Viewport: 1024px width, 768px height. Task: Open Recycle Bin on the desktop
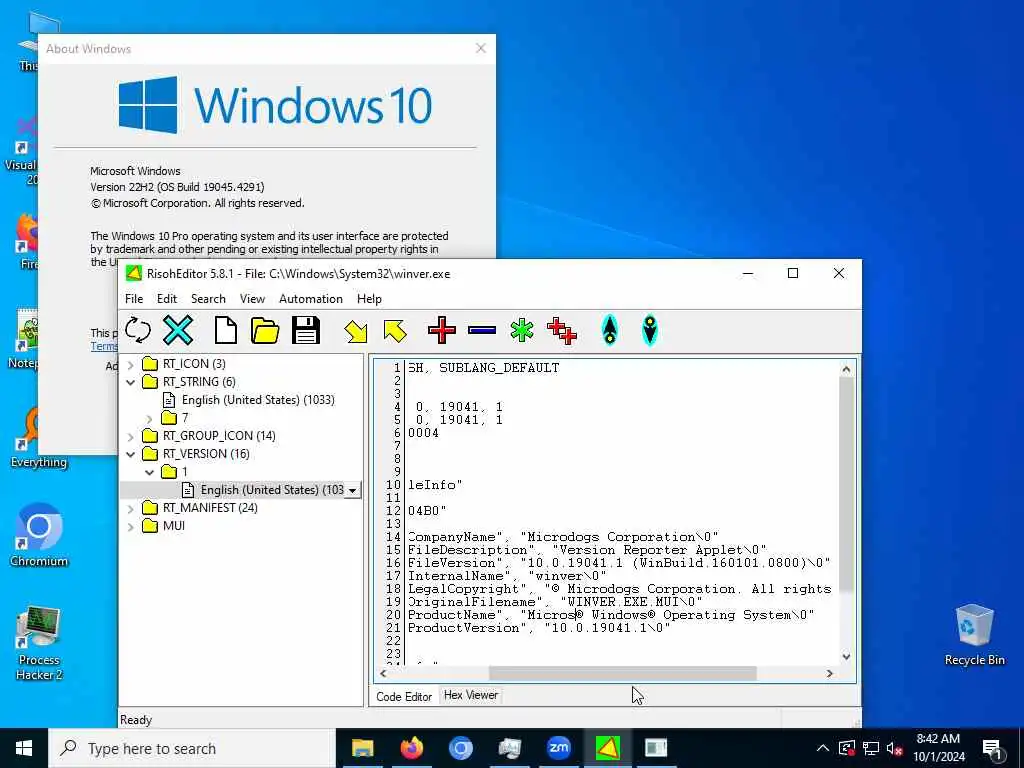tap(974, 635)
